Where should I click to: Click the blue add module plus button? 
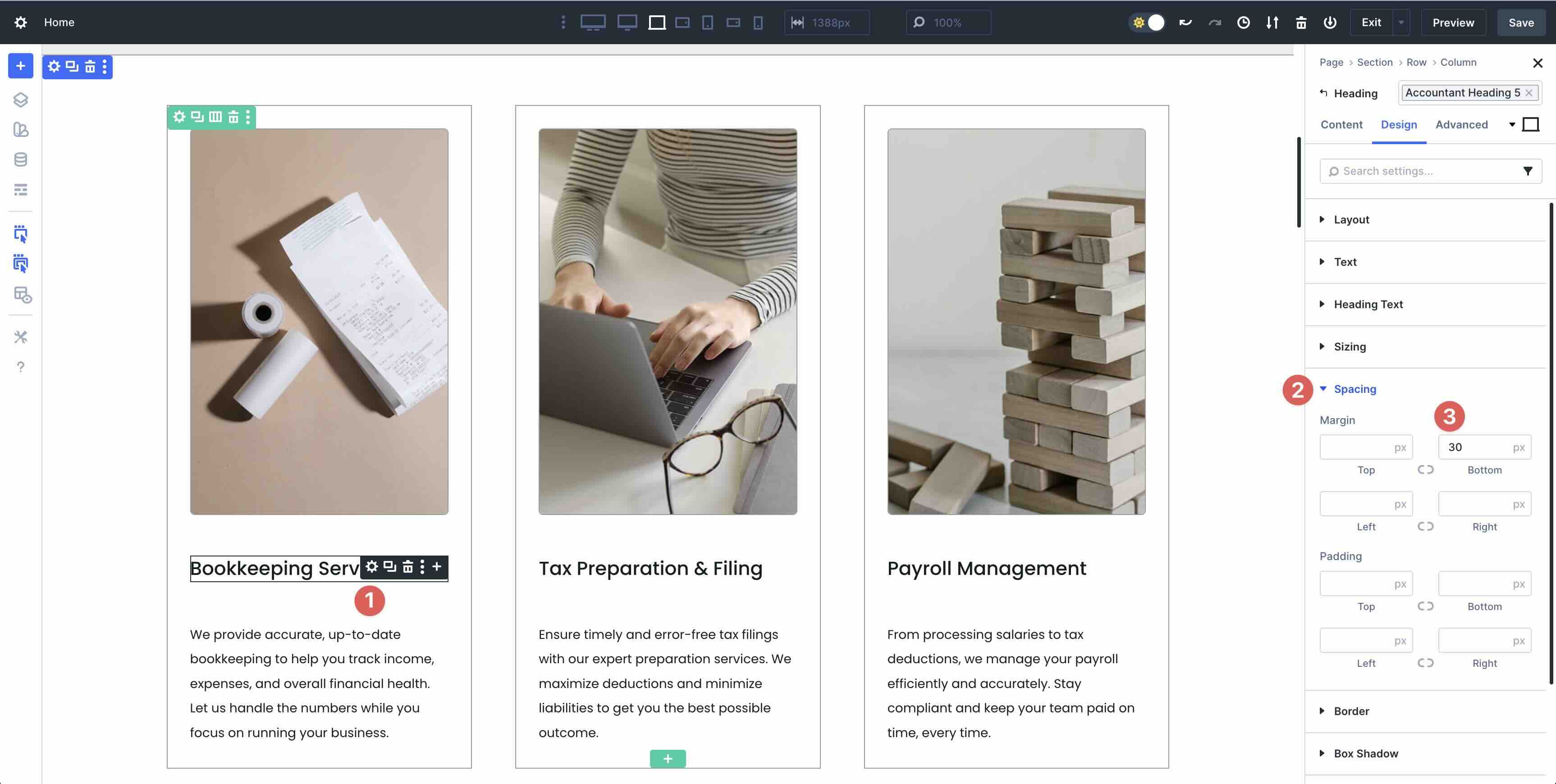point(21,66)
